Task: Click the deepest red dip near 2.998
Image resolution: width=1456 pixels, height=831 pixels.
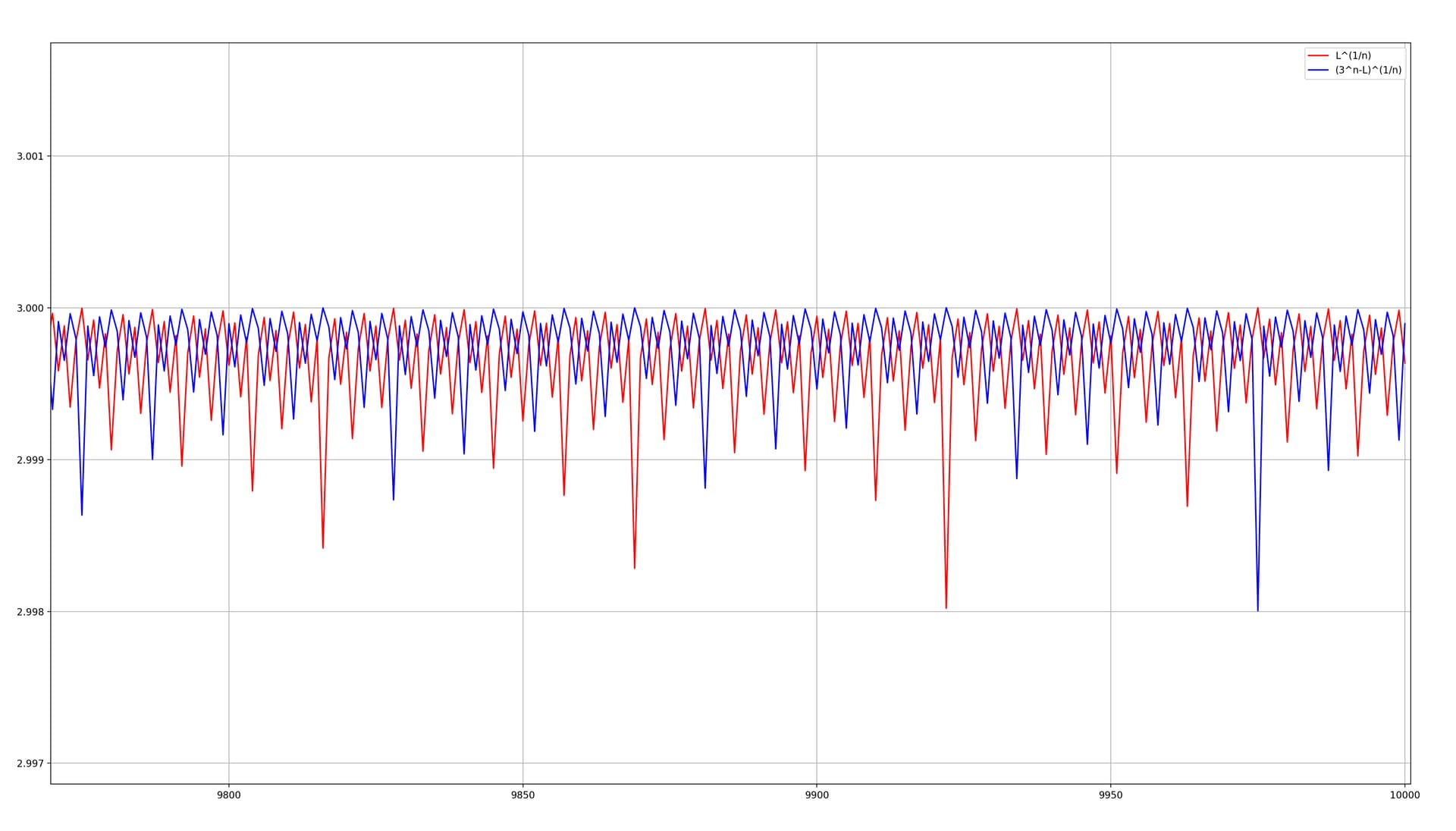Action: [946, 607]
